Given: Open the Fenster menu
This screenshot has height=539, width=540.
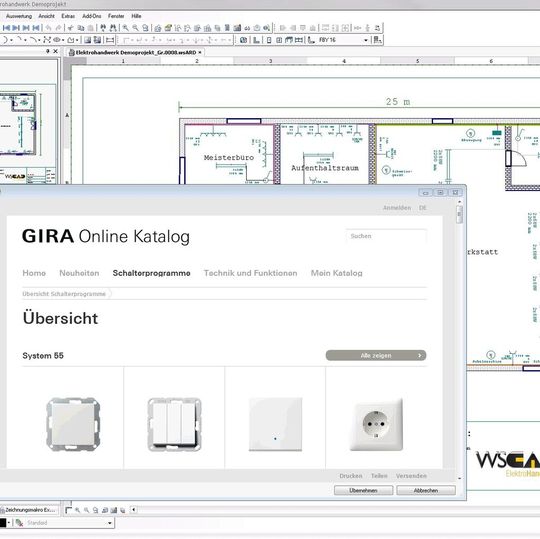Looking at the screenshot, I should (116, 16).
